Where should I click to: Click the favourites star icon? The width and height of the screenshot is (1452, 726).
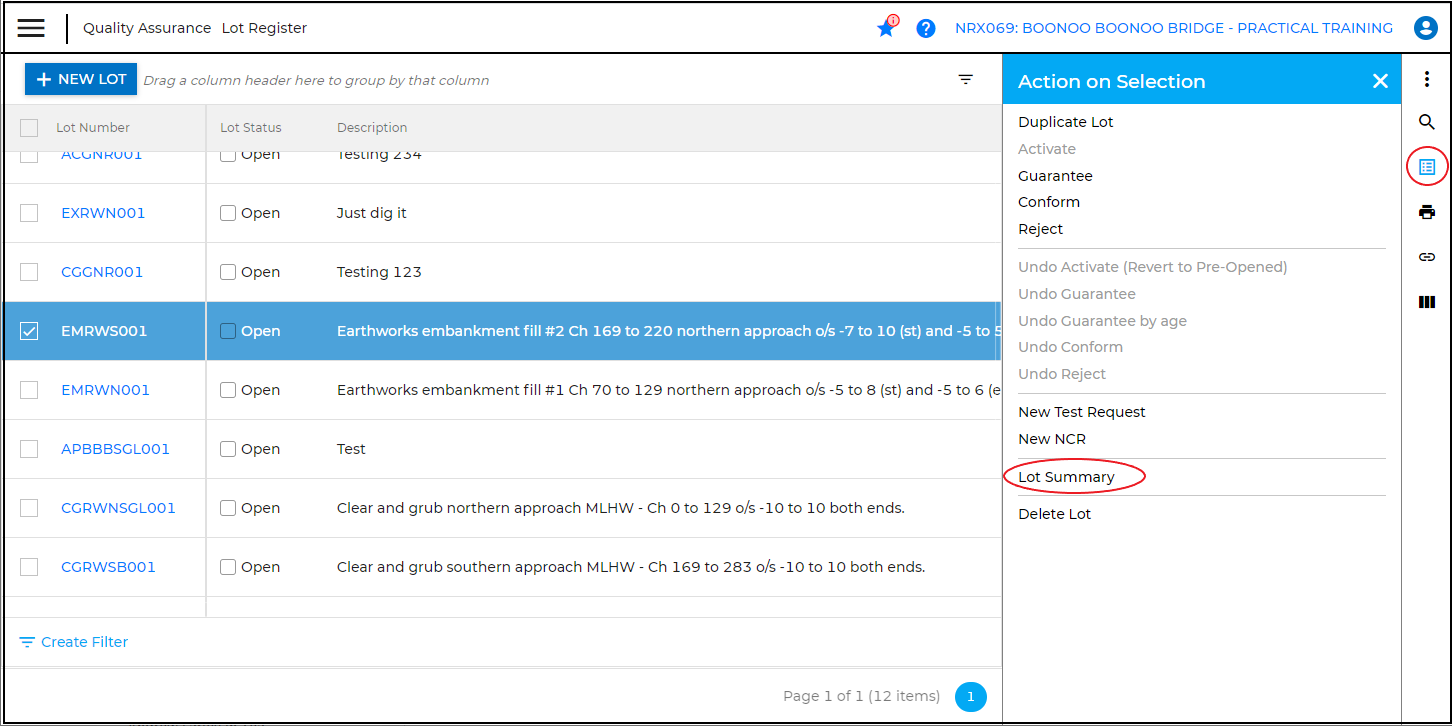pos(886,28)
